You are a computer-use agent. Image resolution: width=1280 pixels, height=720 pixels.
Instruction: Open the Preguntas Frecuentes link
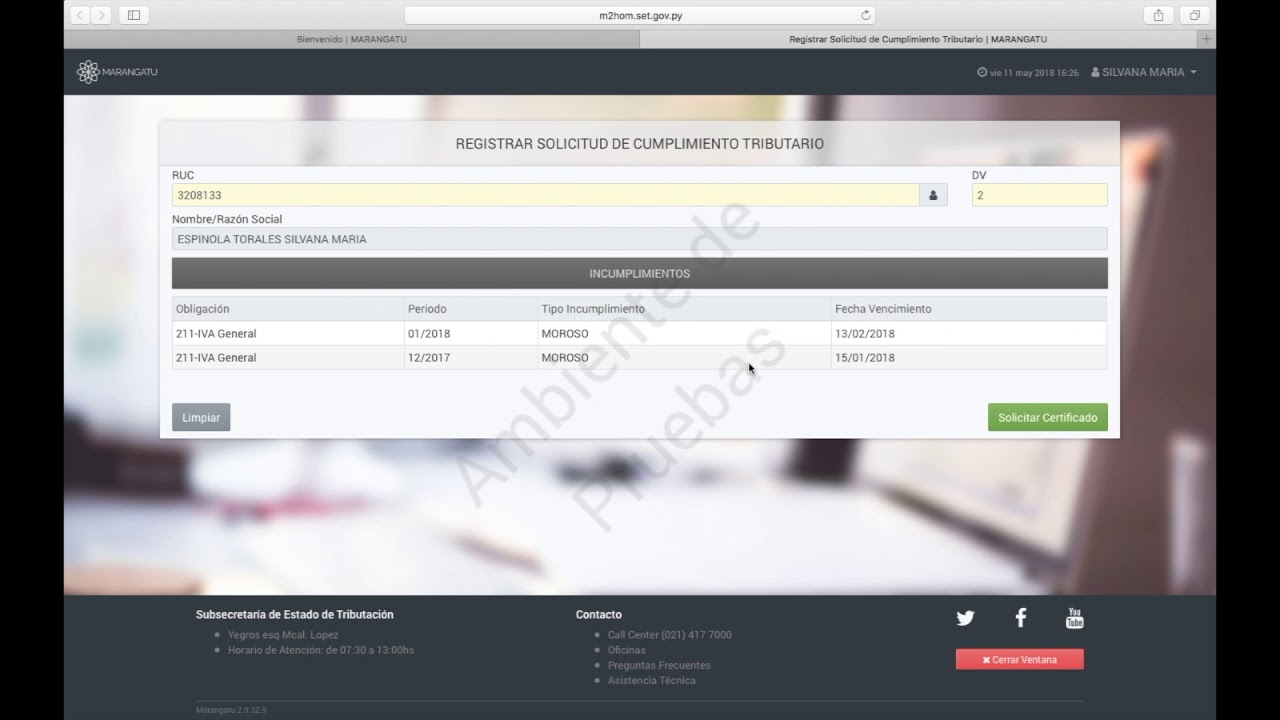(x=658, y=665)
